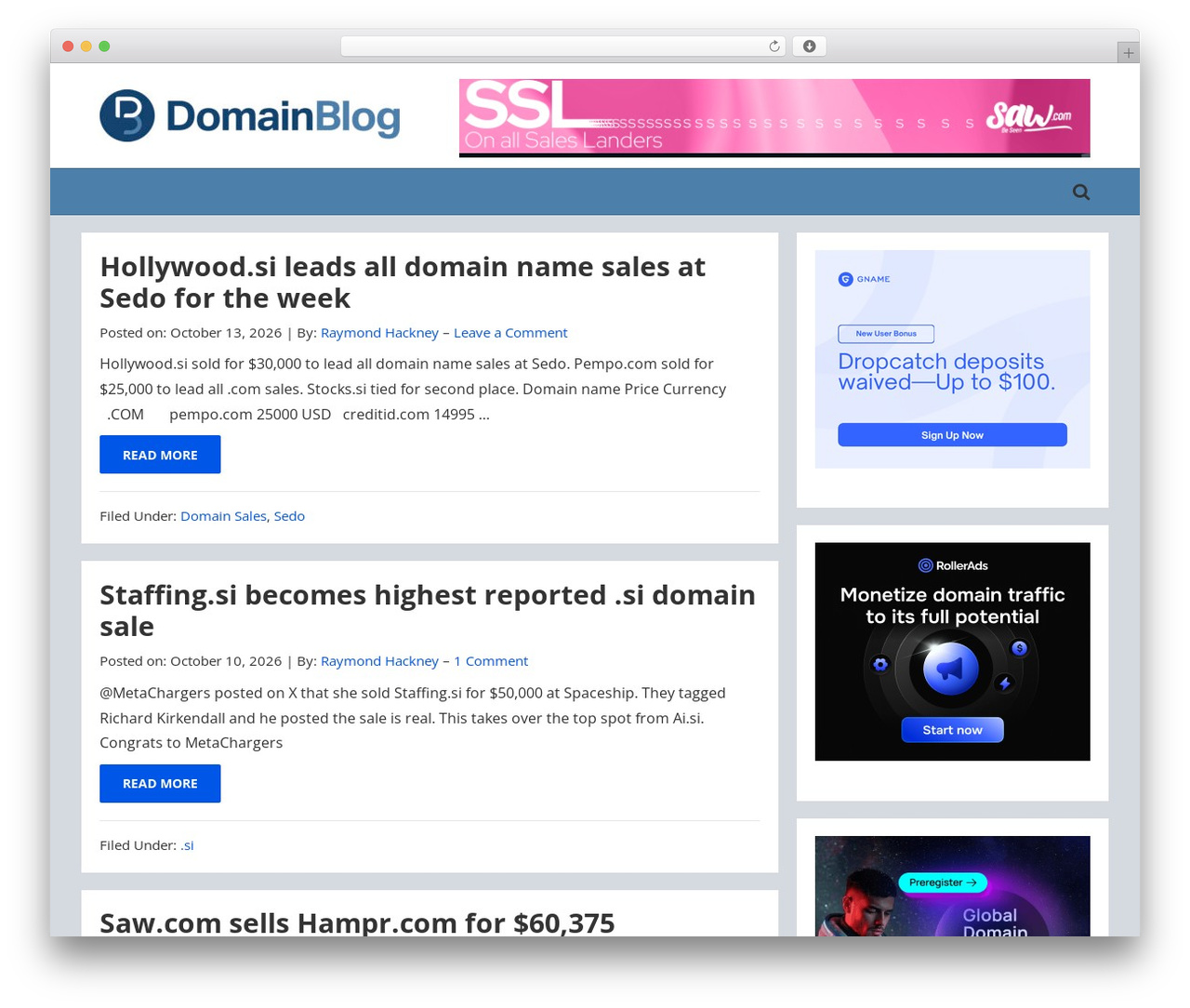Click 'Start now' in RollerAds ad

(952, 730)
